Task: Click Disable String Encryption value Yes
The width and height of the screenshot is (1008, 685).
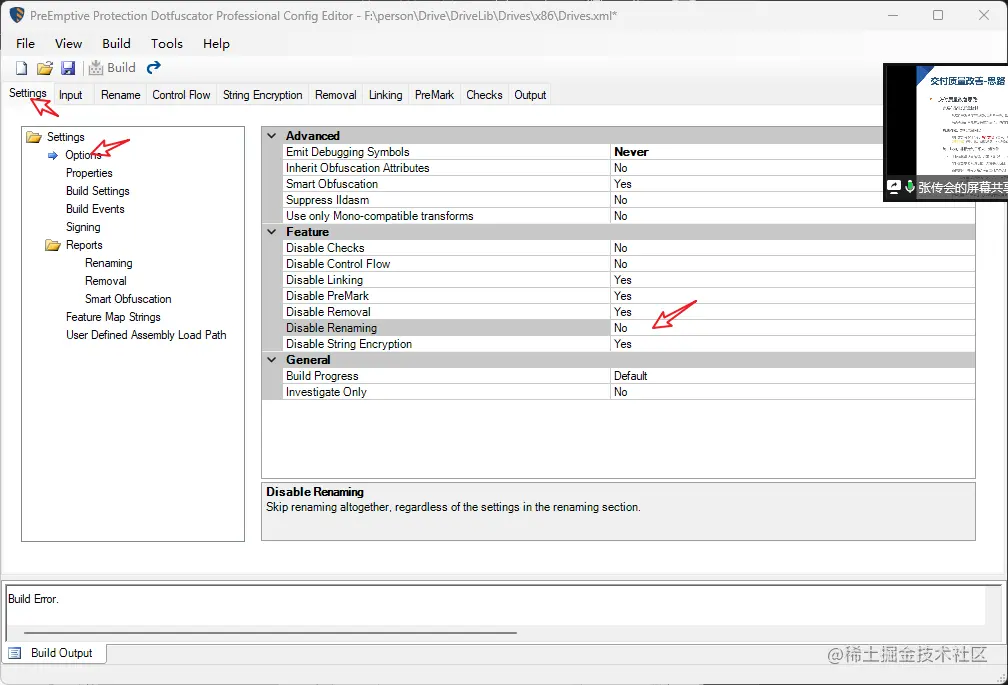Action: (x=792, y=344)
